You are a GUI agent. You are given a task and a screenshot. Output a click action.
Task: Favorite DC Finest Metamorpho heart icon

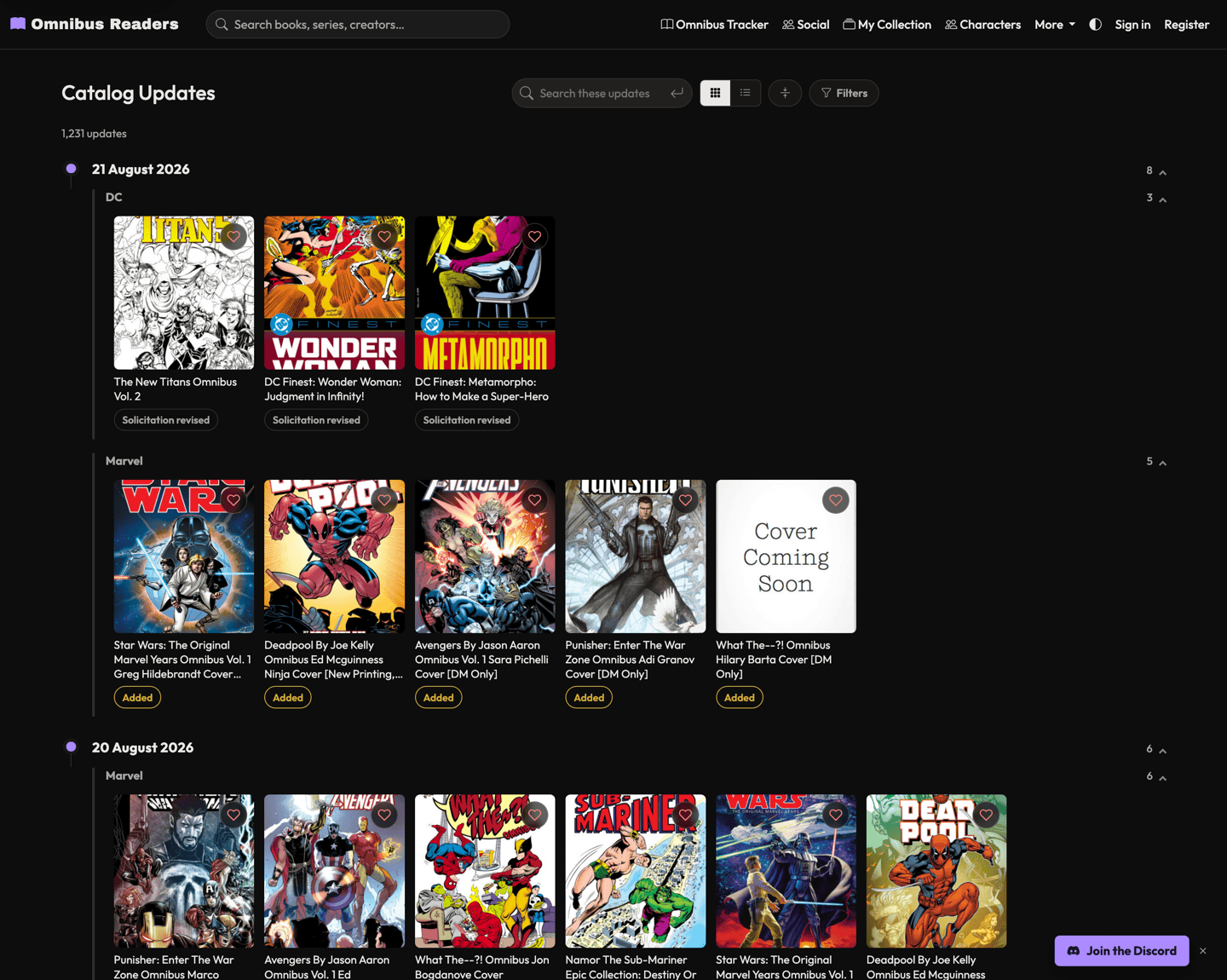[534, 237]
